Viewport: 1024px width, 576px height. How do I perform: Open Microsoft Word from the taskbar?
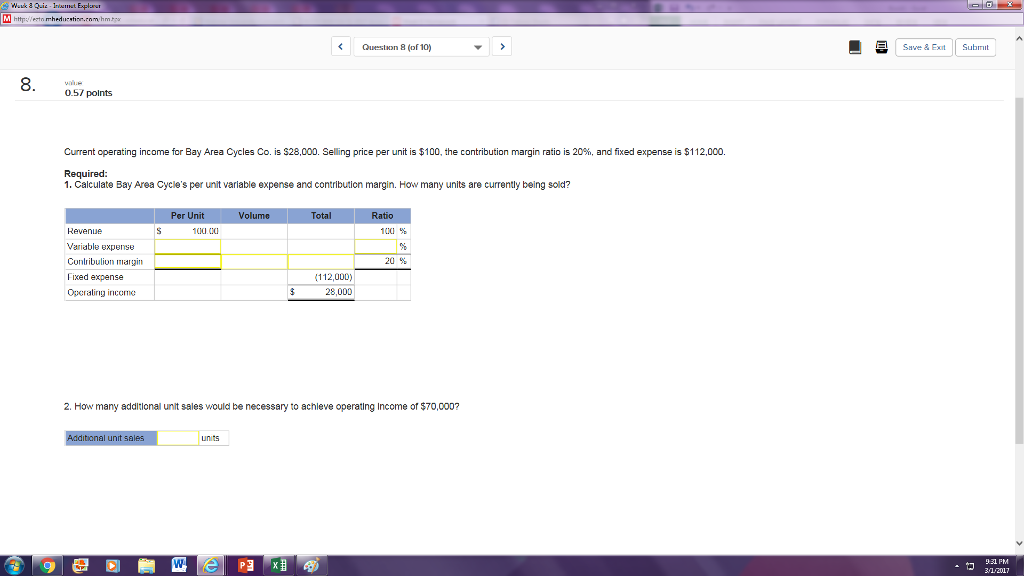click(179, 566)
